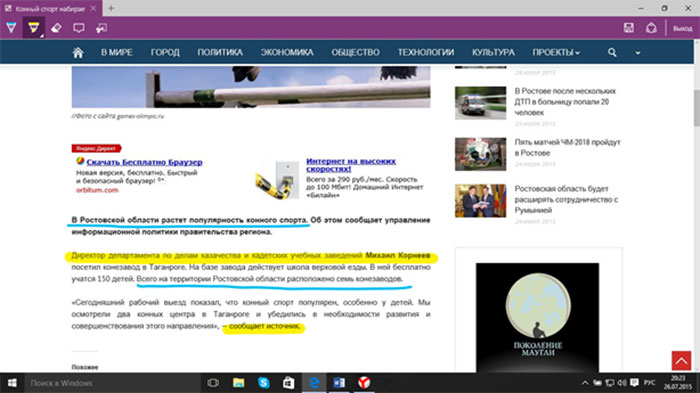Open ambulance news thumbnail in sidebar
Screen dimensions: 700x393
point(480,103)
